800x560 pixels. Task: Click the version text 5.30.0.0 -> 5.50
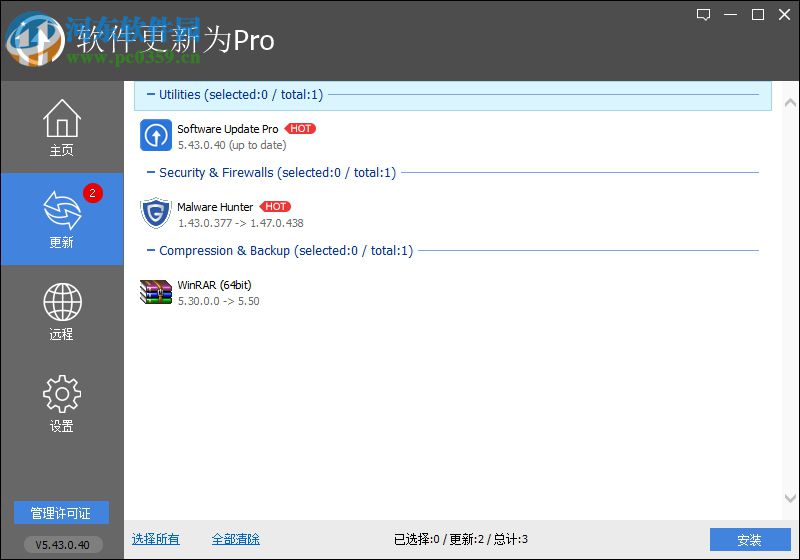point(218,301)
